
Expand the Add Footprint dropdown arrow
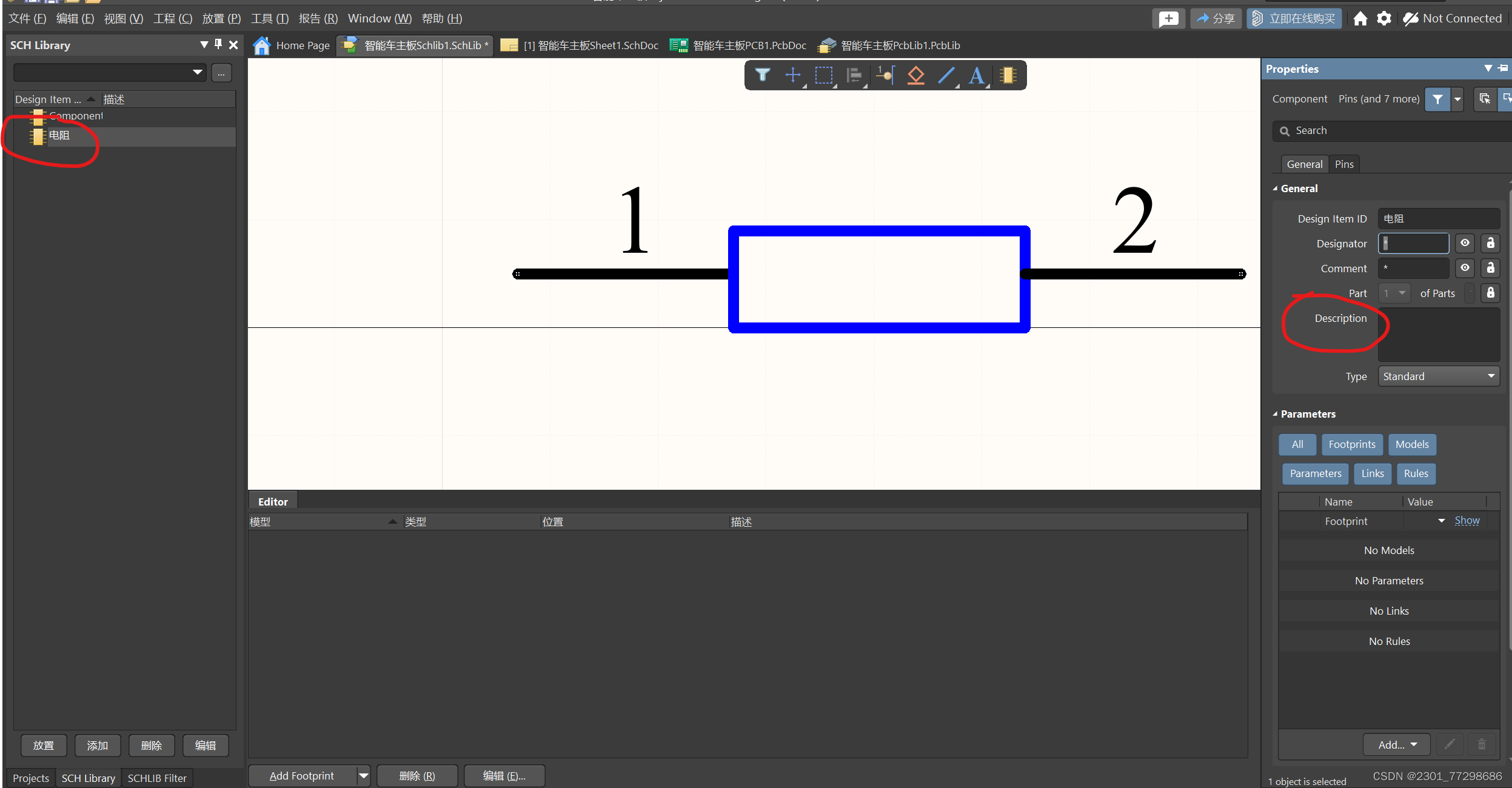point(363,776)
